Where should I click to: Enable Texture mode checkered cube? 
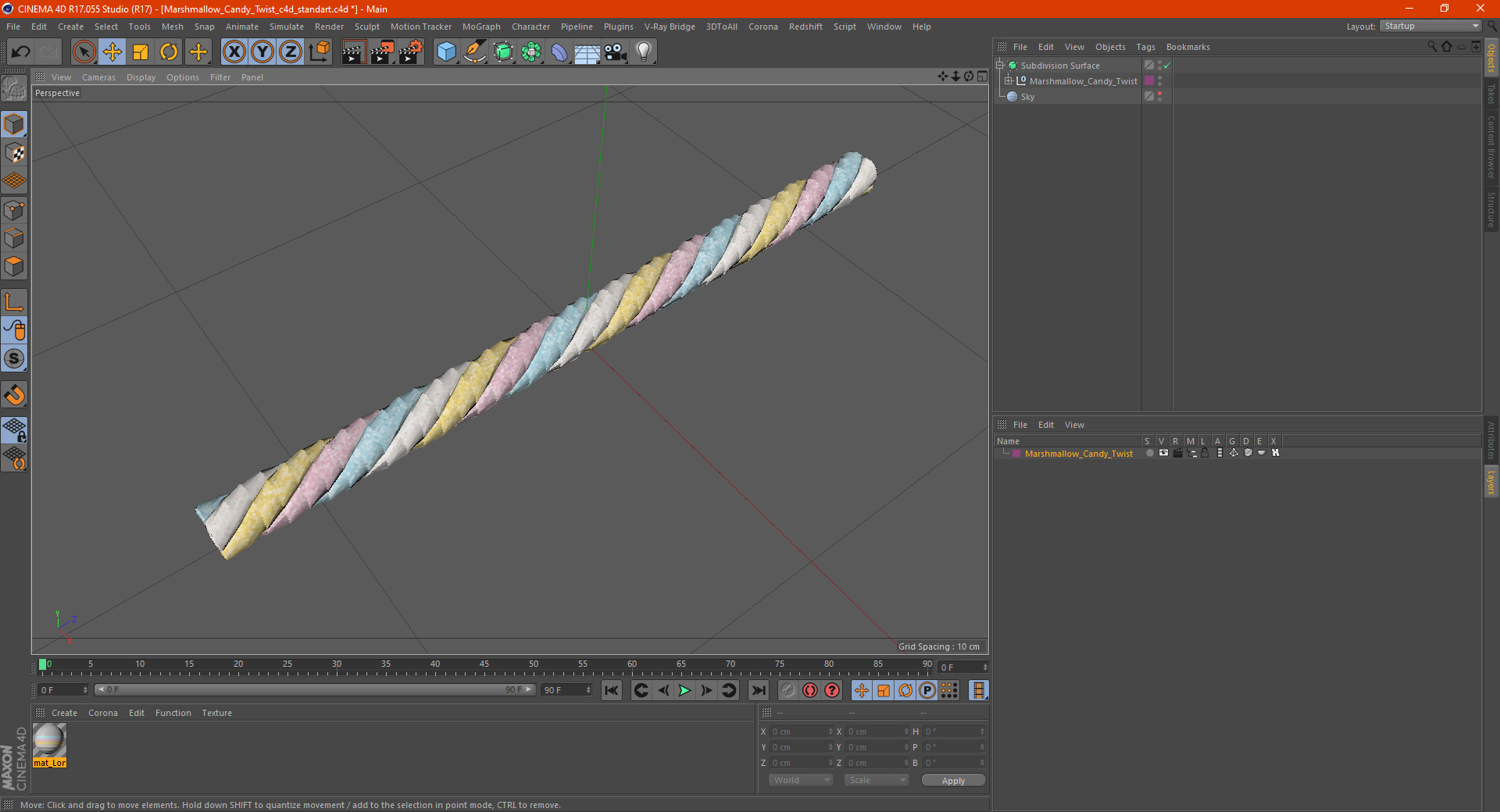tap(14, 153)
